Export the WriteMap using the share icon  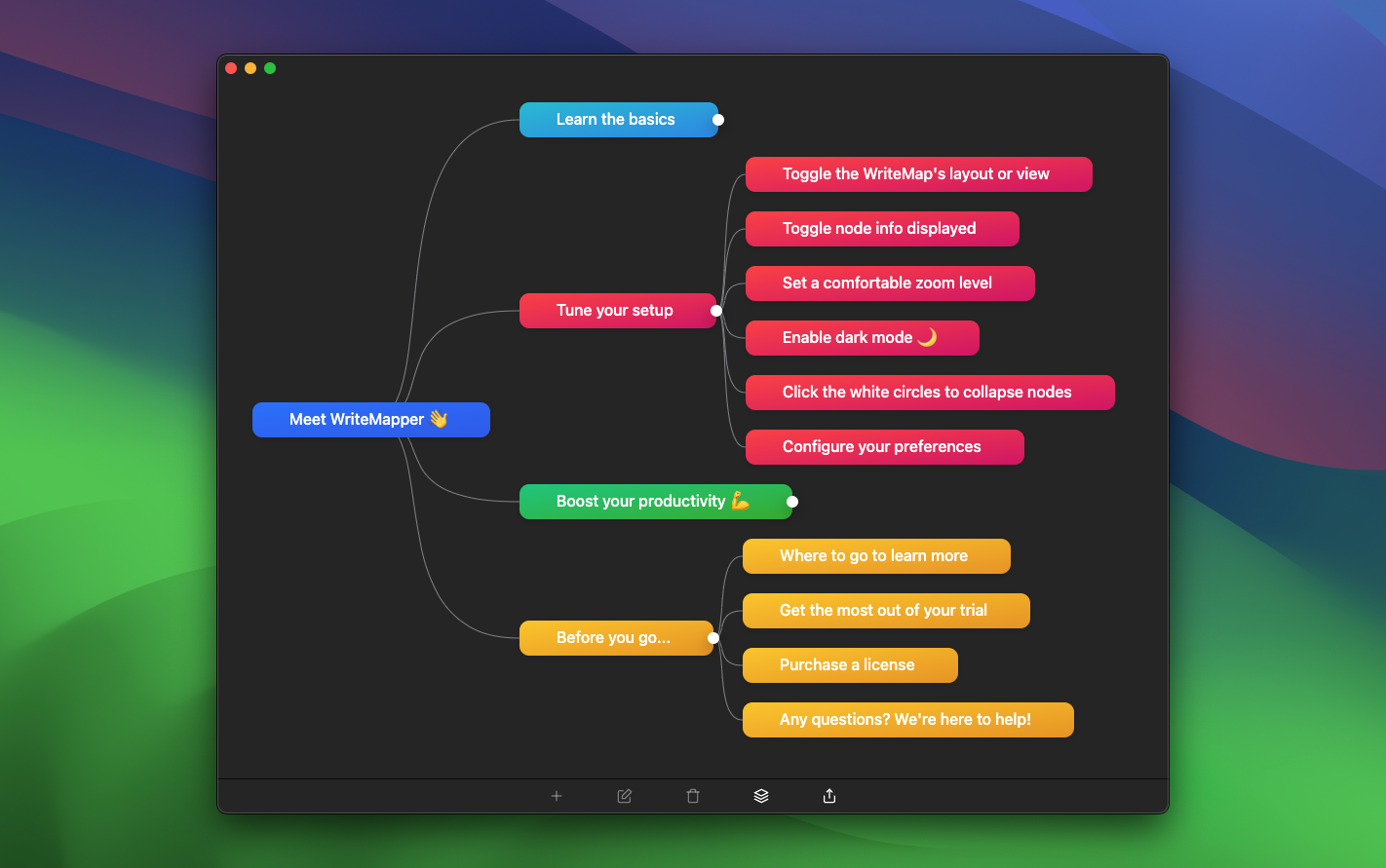point(828,796)
